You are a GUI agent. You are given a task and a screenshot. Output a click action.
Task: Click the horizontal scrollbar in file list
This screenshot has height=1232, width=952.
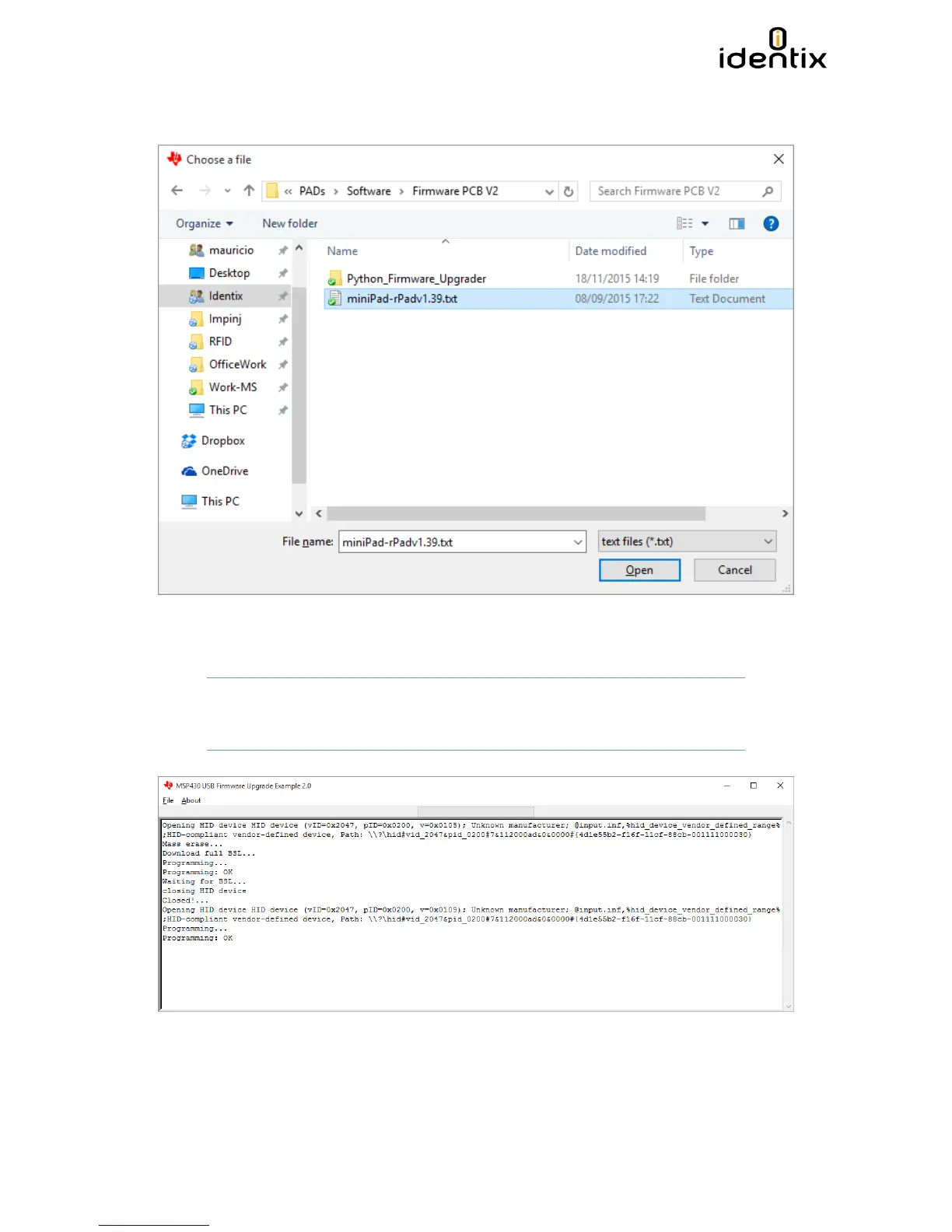click(516, 514)
